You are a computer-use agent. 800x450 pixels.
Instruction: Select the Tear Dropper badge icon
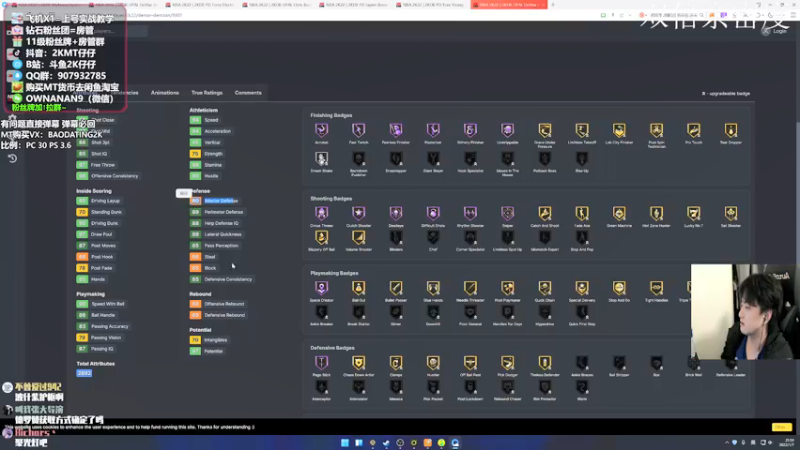(x=731, y=130)
